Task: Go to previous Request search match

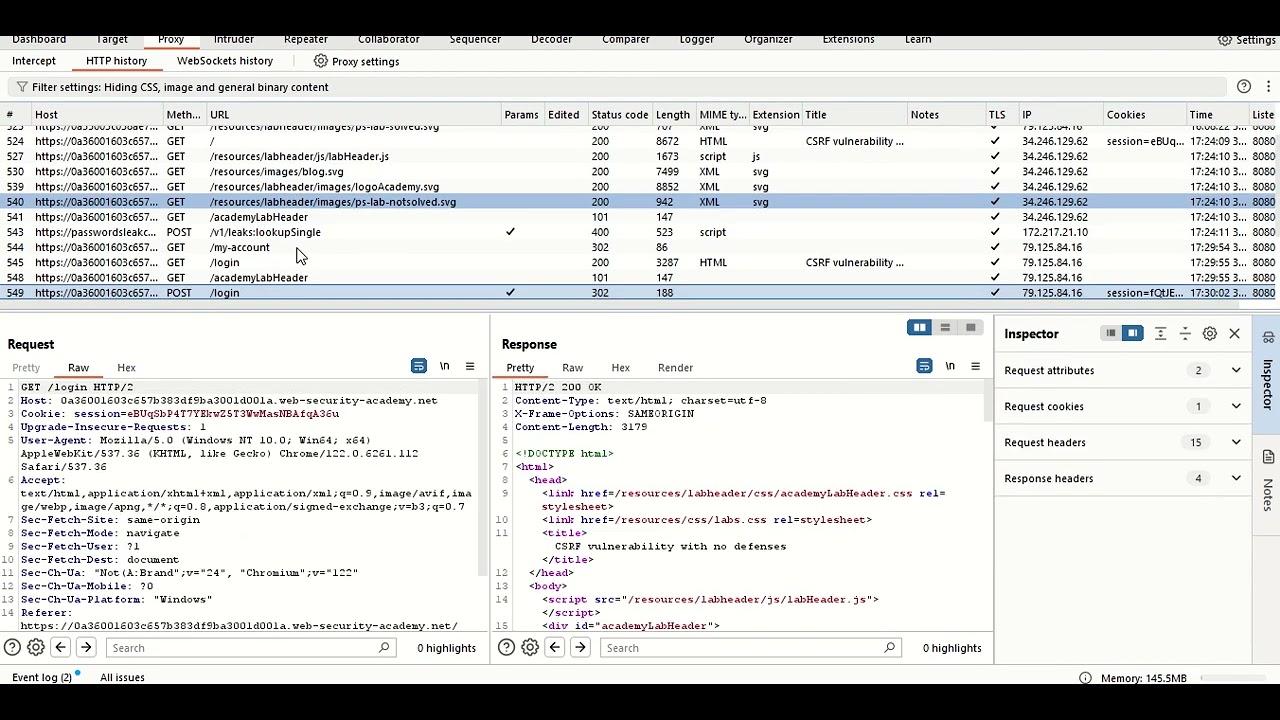Action: [60, 648]
